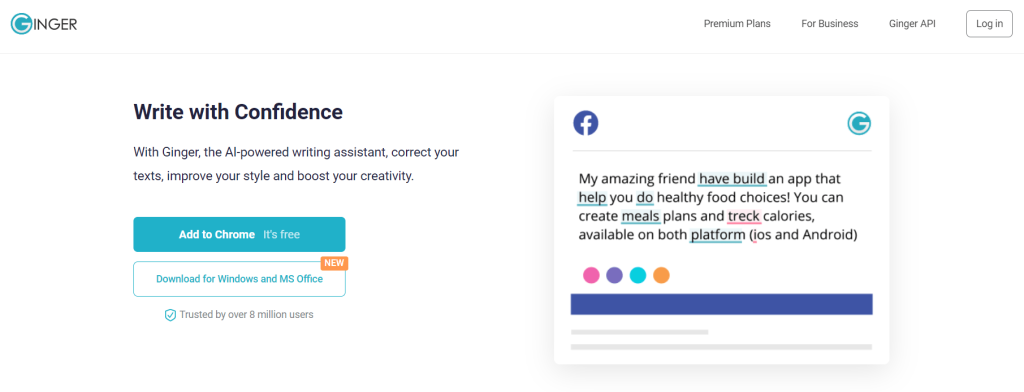Select the purple color dot
Viewport: 1024px width, 392px height.
coord(615,275)
